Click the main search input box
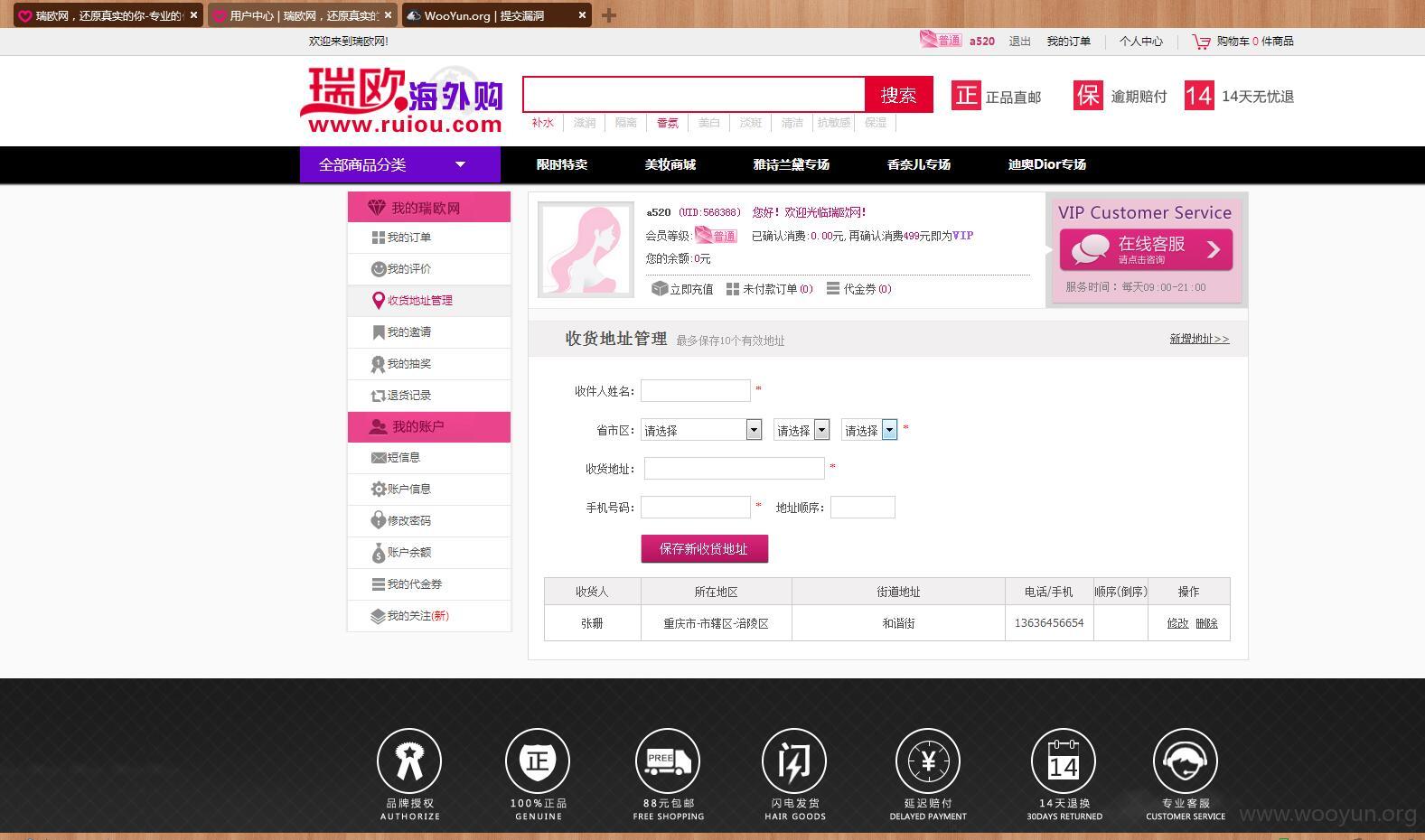The width and height of the screenshot is (1425, 840). click(694, 95)
